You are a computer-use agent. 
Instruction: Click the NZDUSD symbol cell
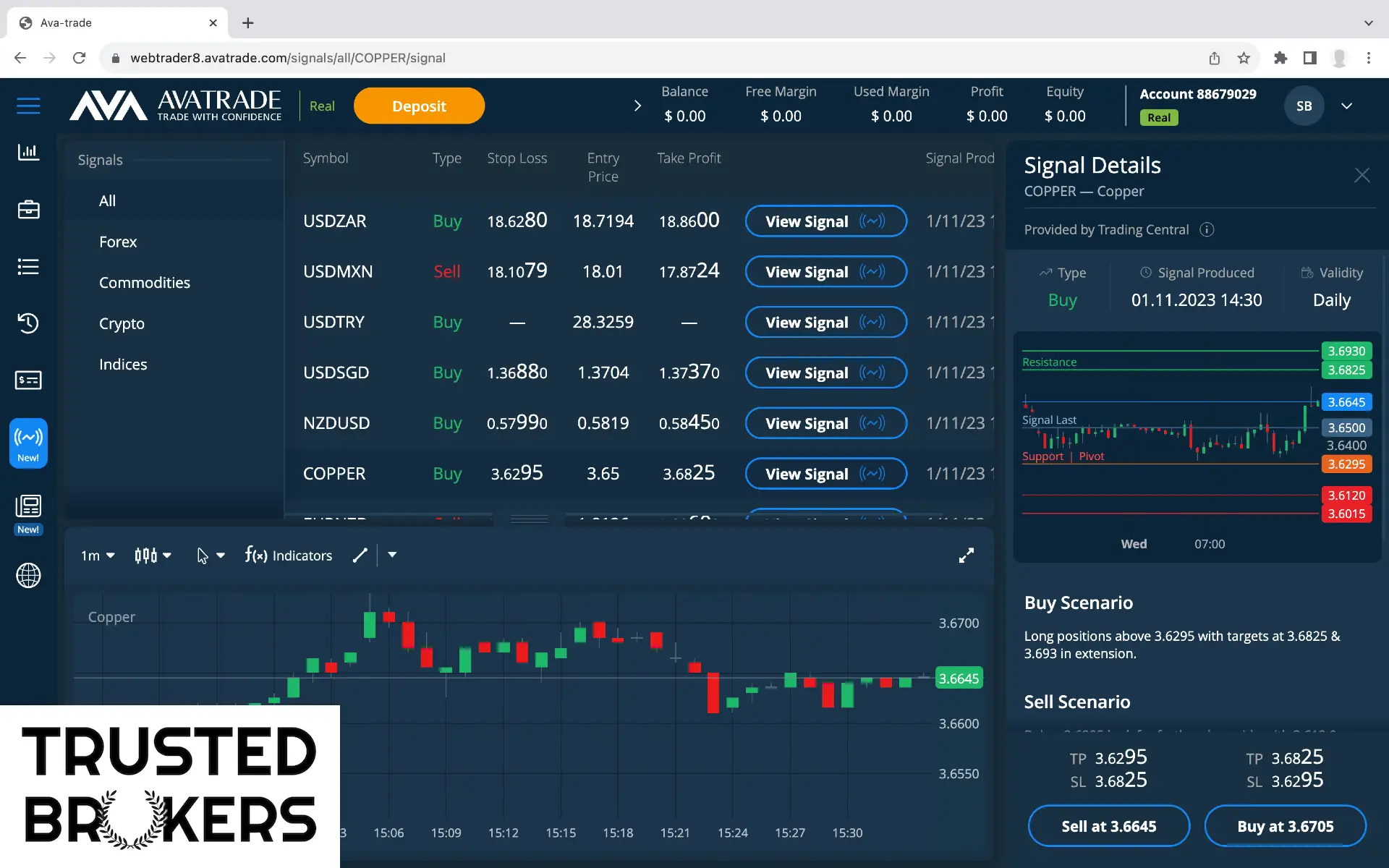[336, 423]
